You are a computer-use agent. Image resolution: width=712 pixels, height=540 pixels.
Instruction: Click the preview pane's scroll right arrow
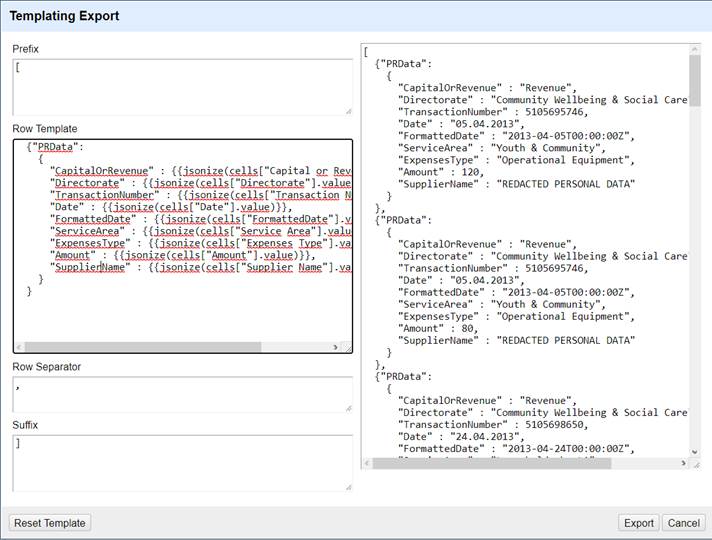point(681,464)
